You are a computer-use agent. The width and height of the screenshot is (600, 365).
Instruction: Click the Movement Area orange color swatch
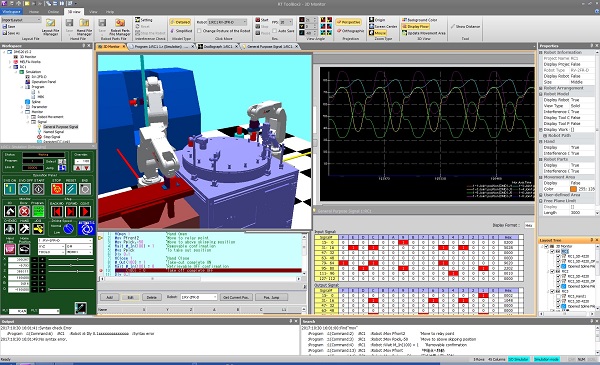573,189
